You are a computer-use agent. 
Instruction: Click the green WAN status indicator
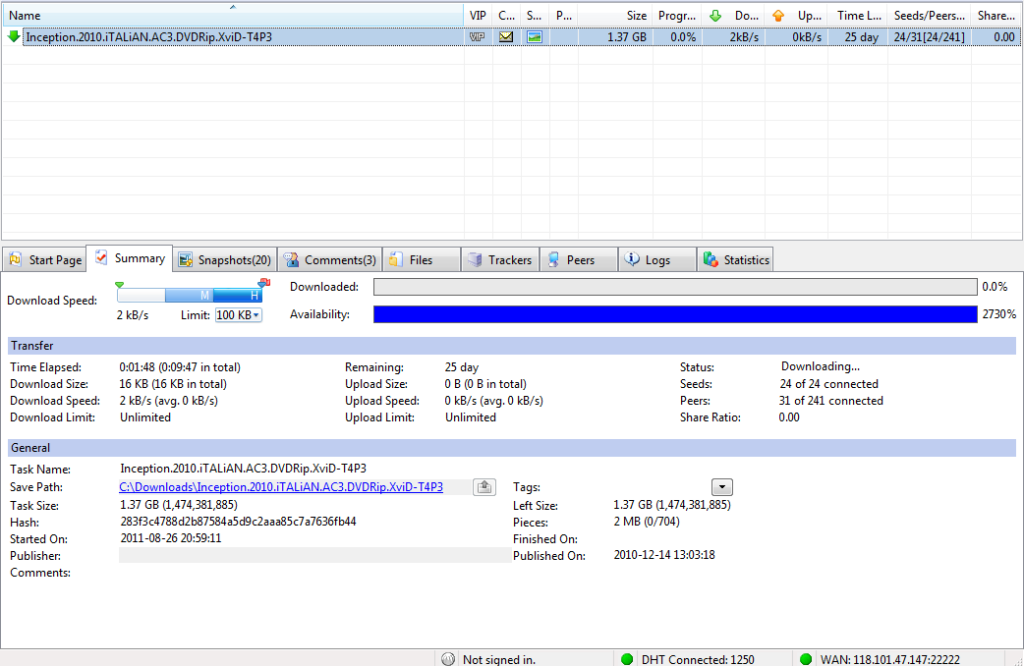[x=806, y=659]
